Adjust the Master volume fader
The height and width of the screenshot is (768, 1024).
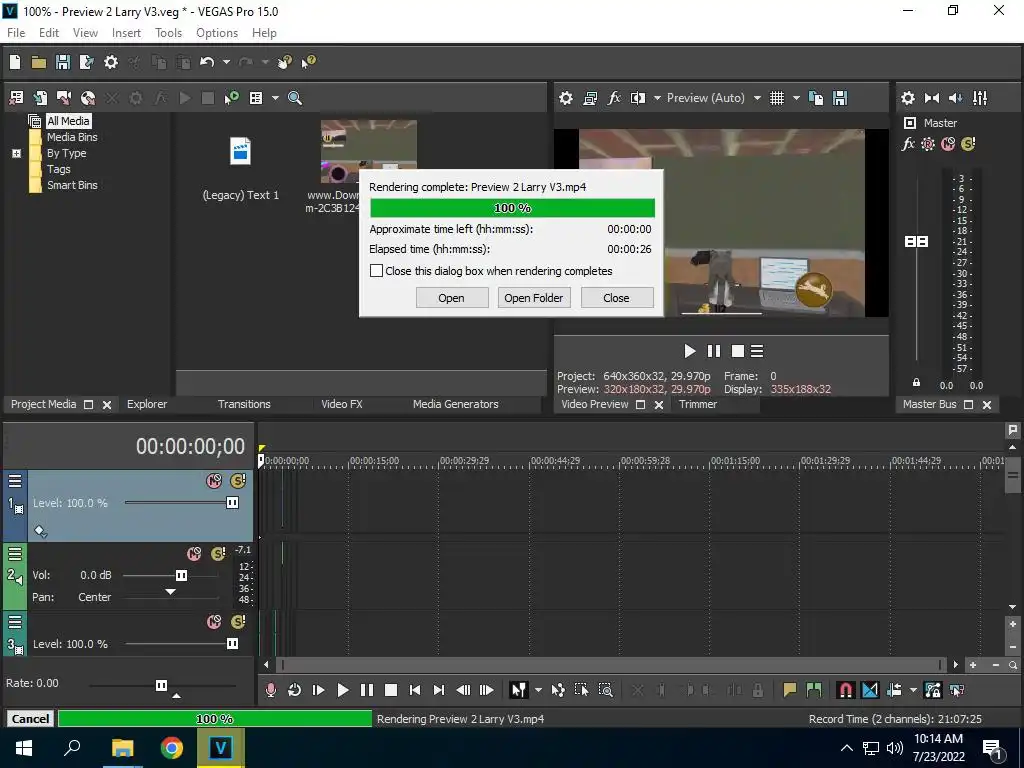pyautogui.click(x=916, y=242)
